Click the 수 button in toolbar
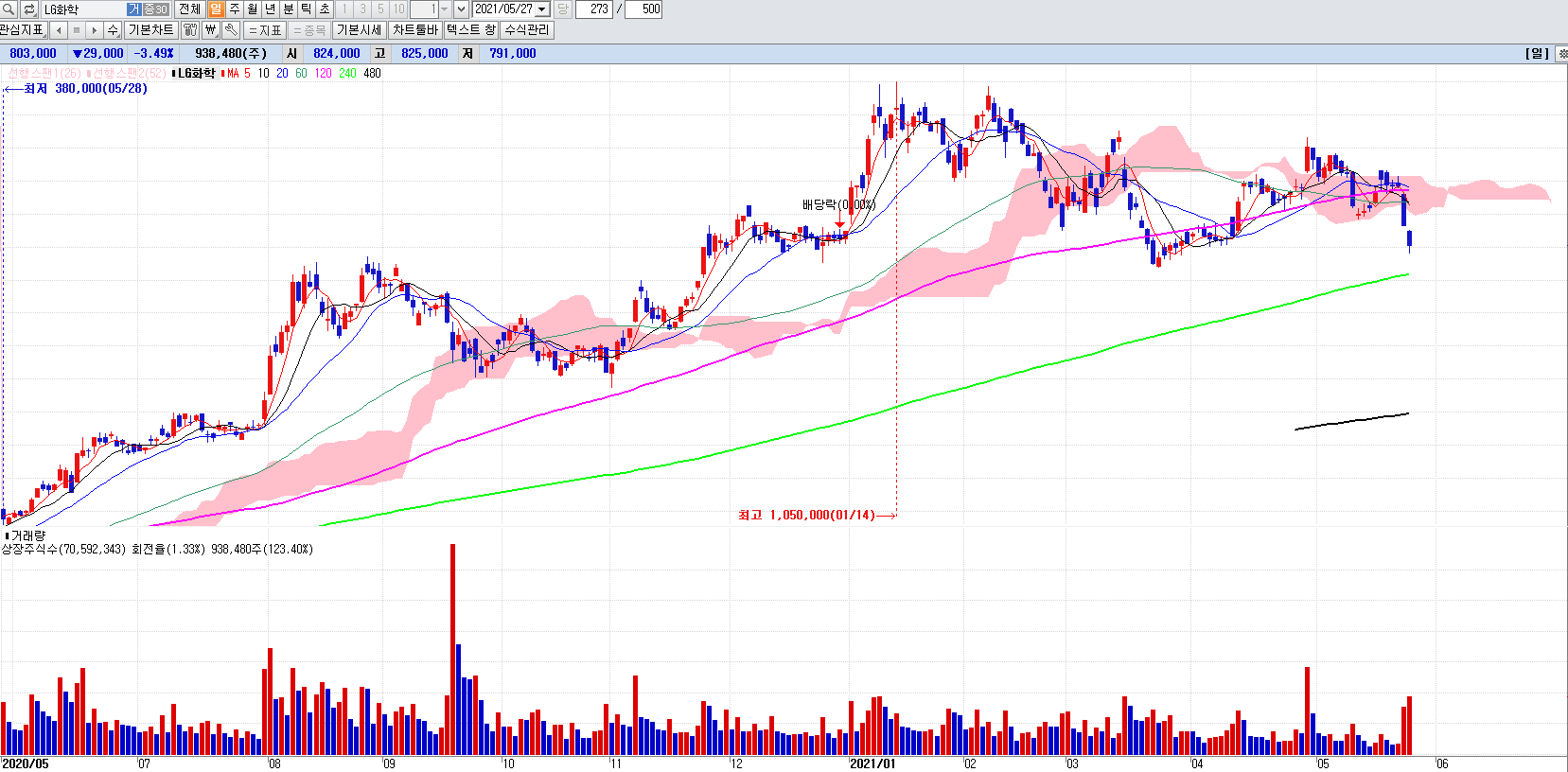The height and width of the screenshot is (772, 1568). pyautogui.click(x=113, y=30)
